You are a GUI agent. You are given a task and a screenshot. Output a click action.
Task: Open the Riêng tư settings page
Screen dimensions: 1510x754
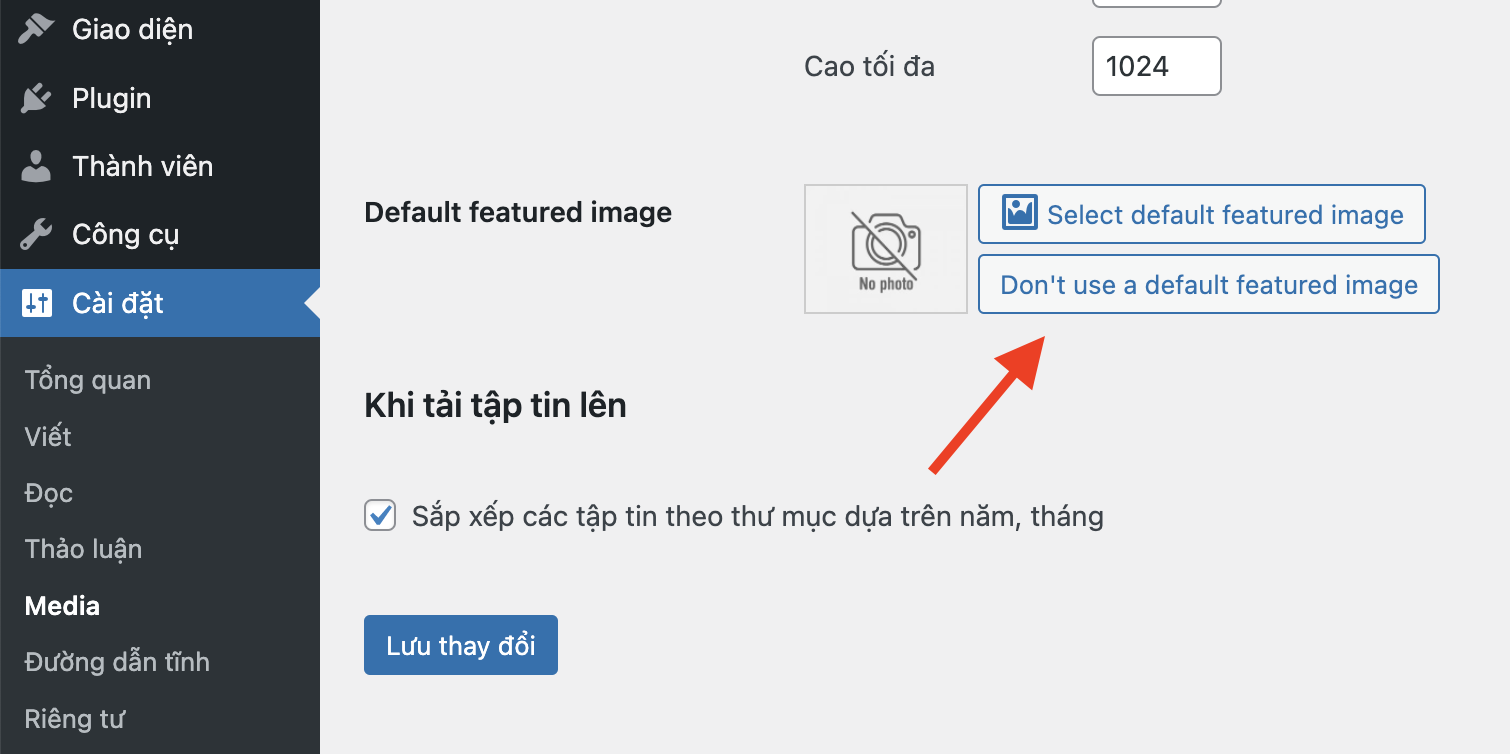[x=75, y=719]
